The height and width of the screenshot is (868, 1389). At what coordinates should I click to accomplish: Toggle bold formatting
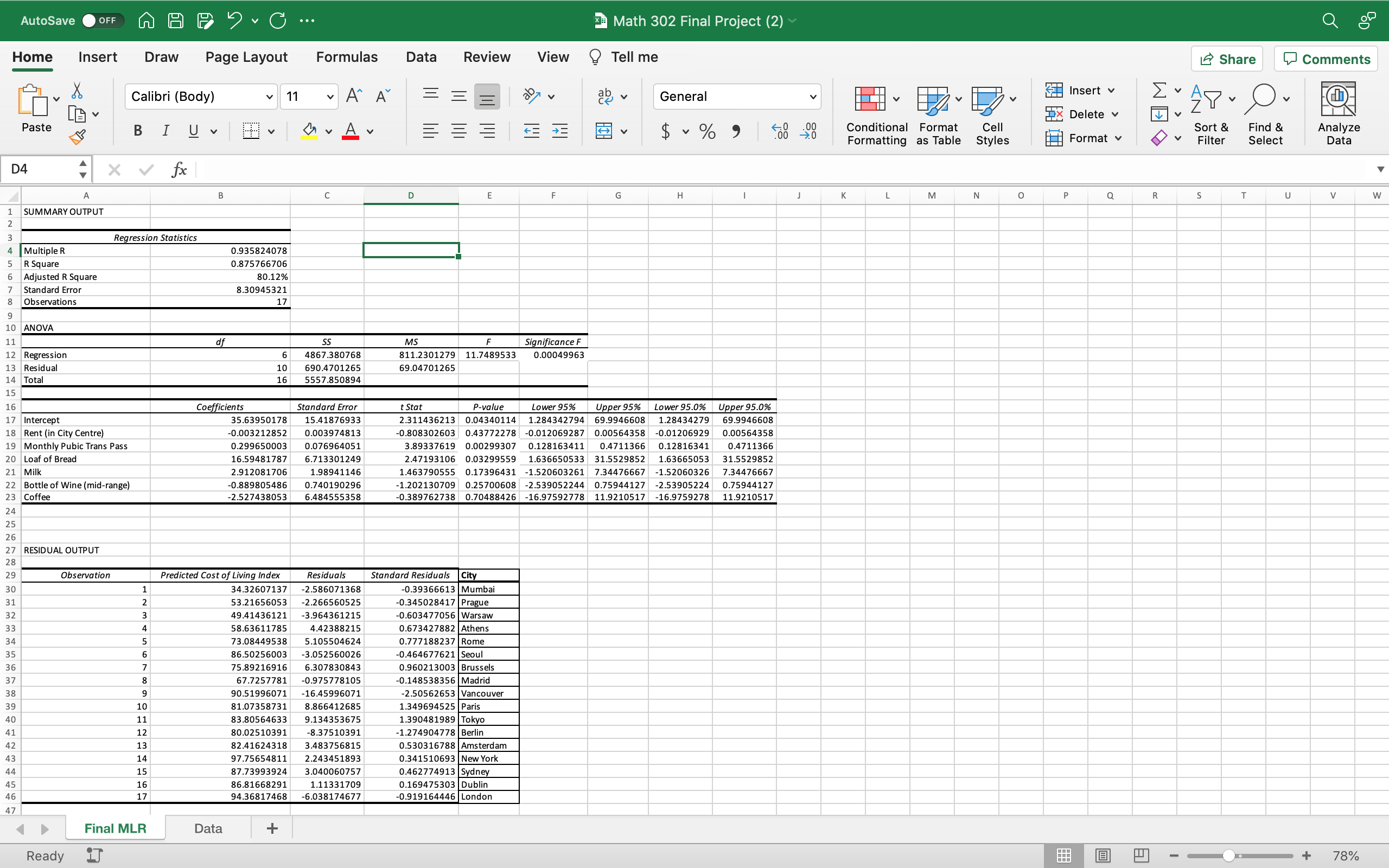[x=138, y=131]
